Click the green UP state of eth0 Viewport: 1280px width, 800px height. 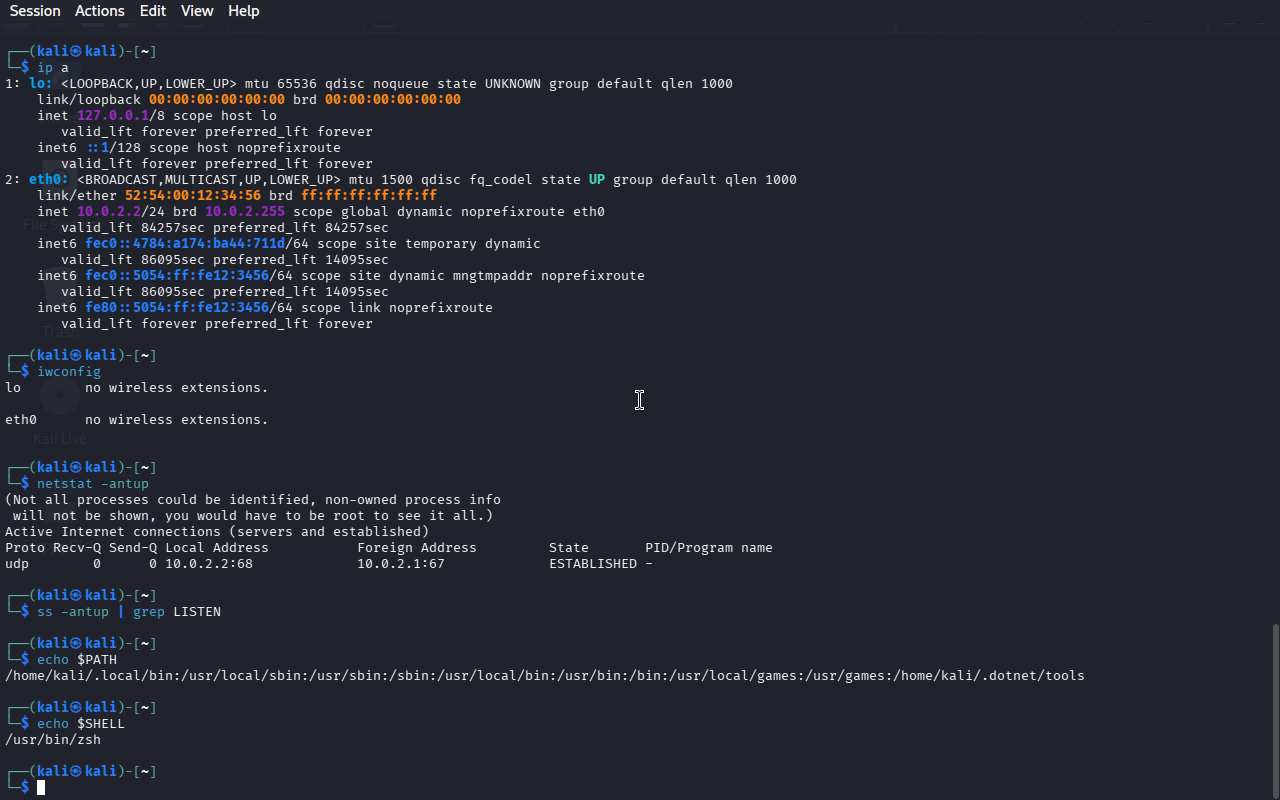click(597, 180)
